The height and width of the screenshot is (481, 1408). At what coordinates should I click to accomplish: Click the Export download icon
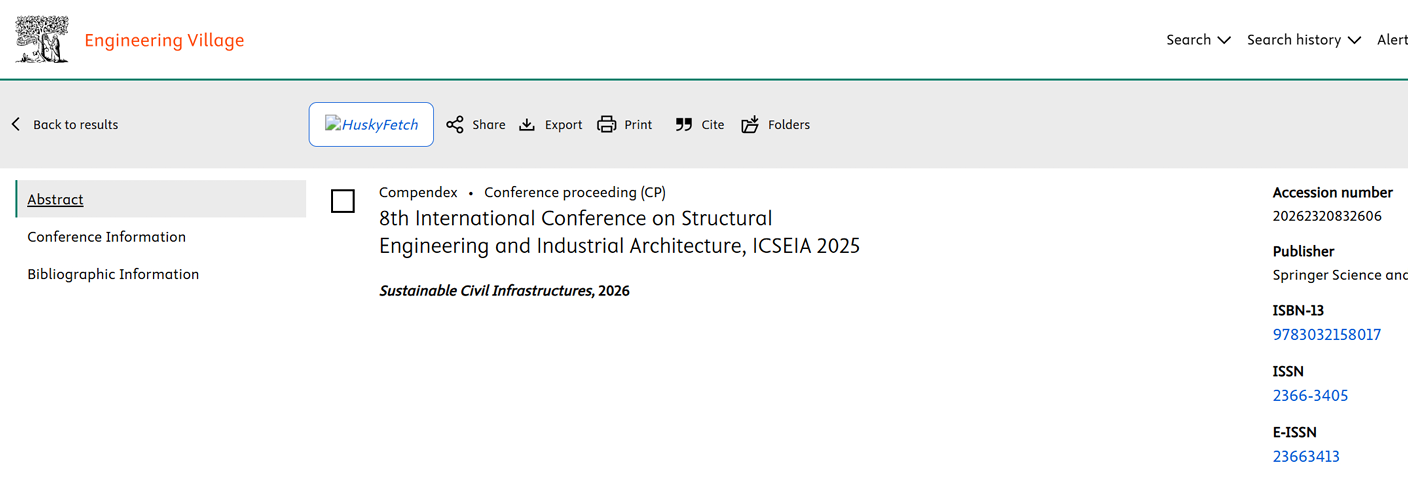pos(527,125)
